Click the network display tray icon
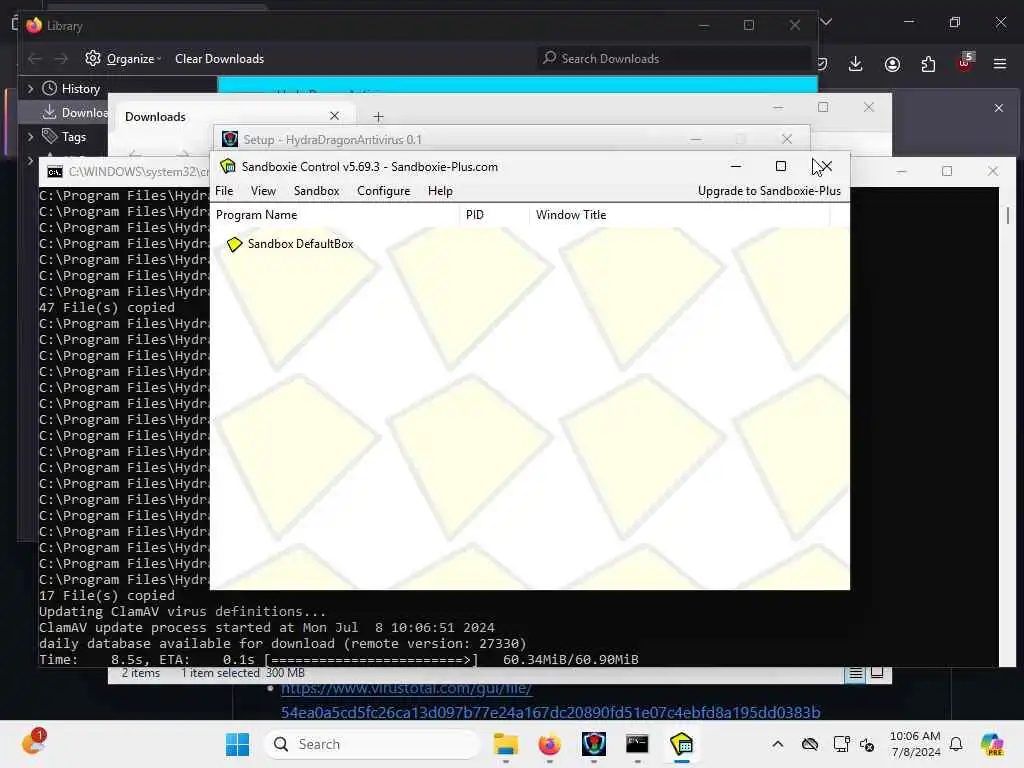The height and width of the screenshot is (768, 1024). click(841, 744)
